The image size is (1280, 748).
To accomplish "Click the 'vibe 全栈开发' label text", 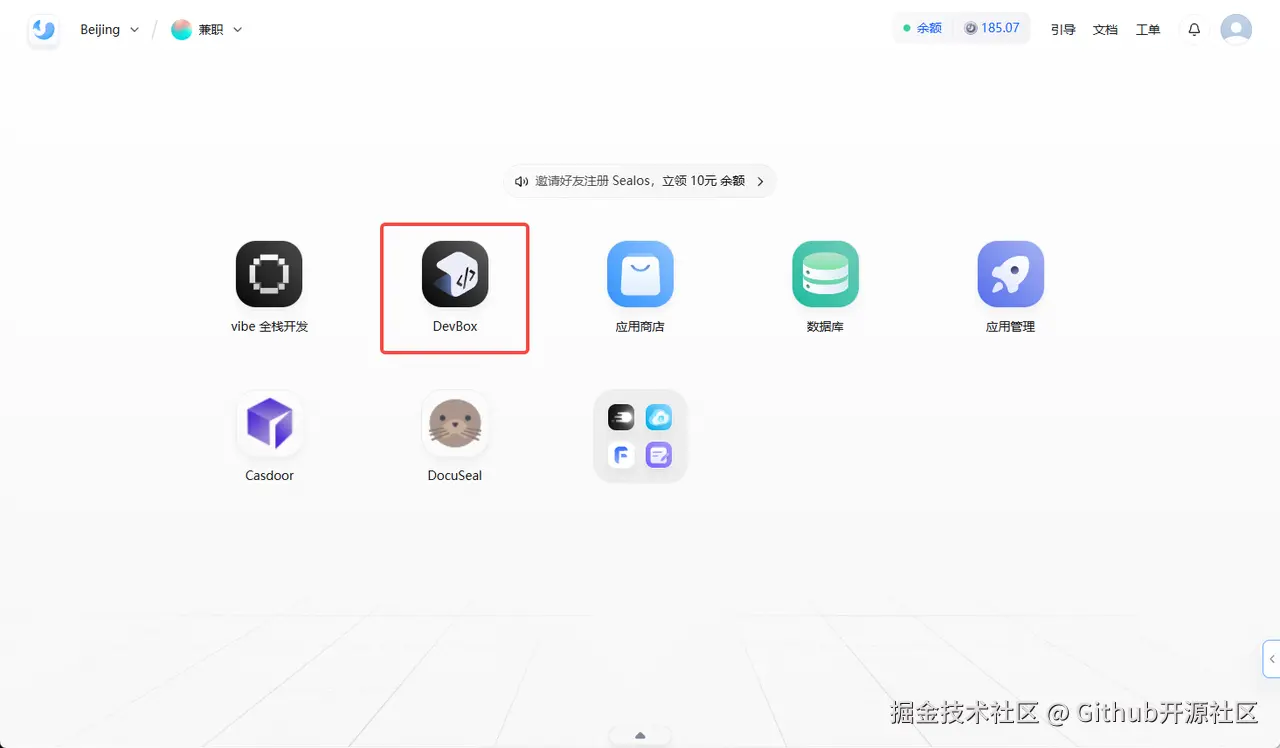I will 269,326.
